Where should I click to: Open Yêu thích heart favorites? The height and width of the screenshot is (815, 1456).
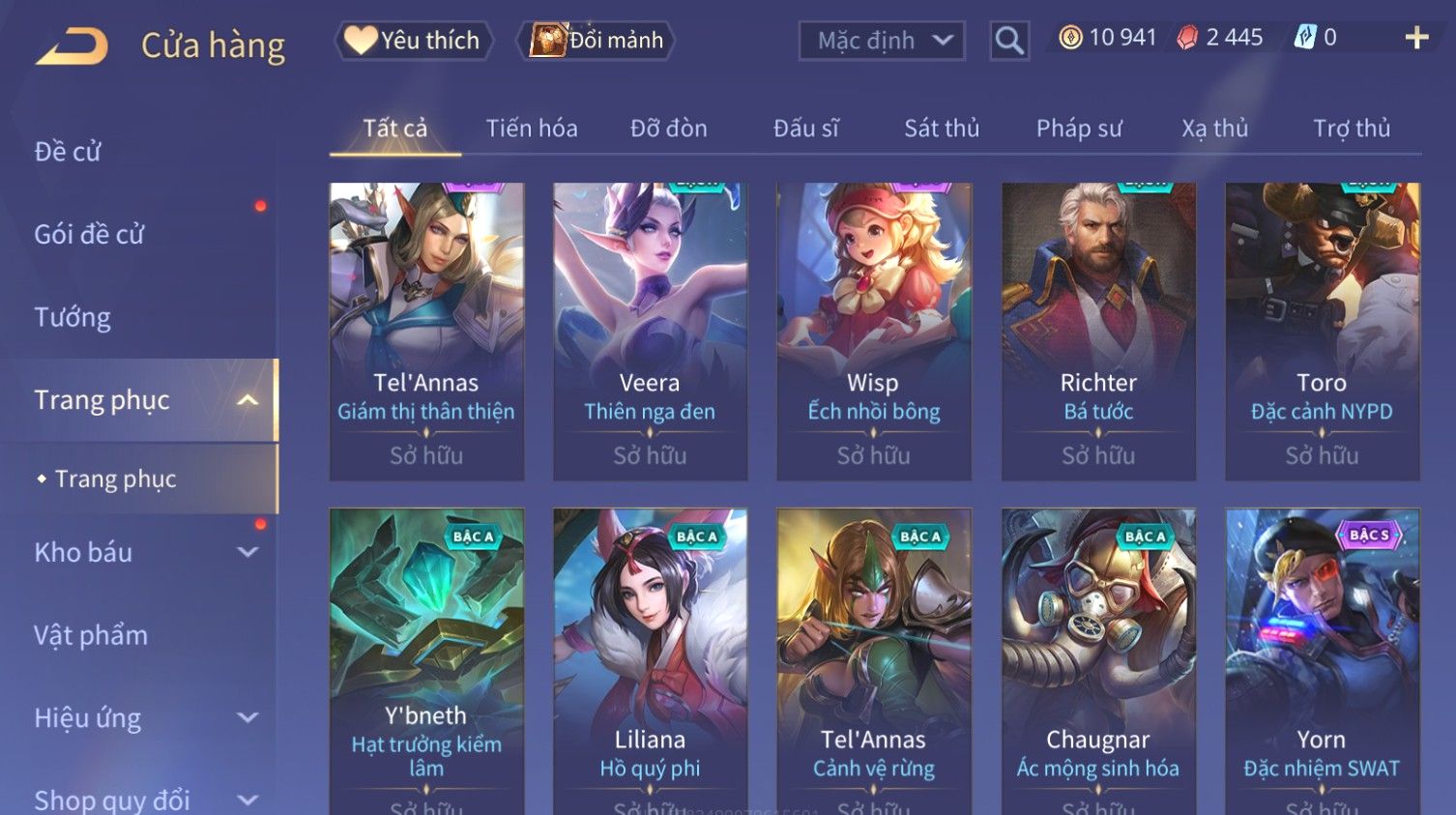[414, 41]
